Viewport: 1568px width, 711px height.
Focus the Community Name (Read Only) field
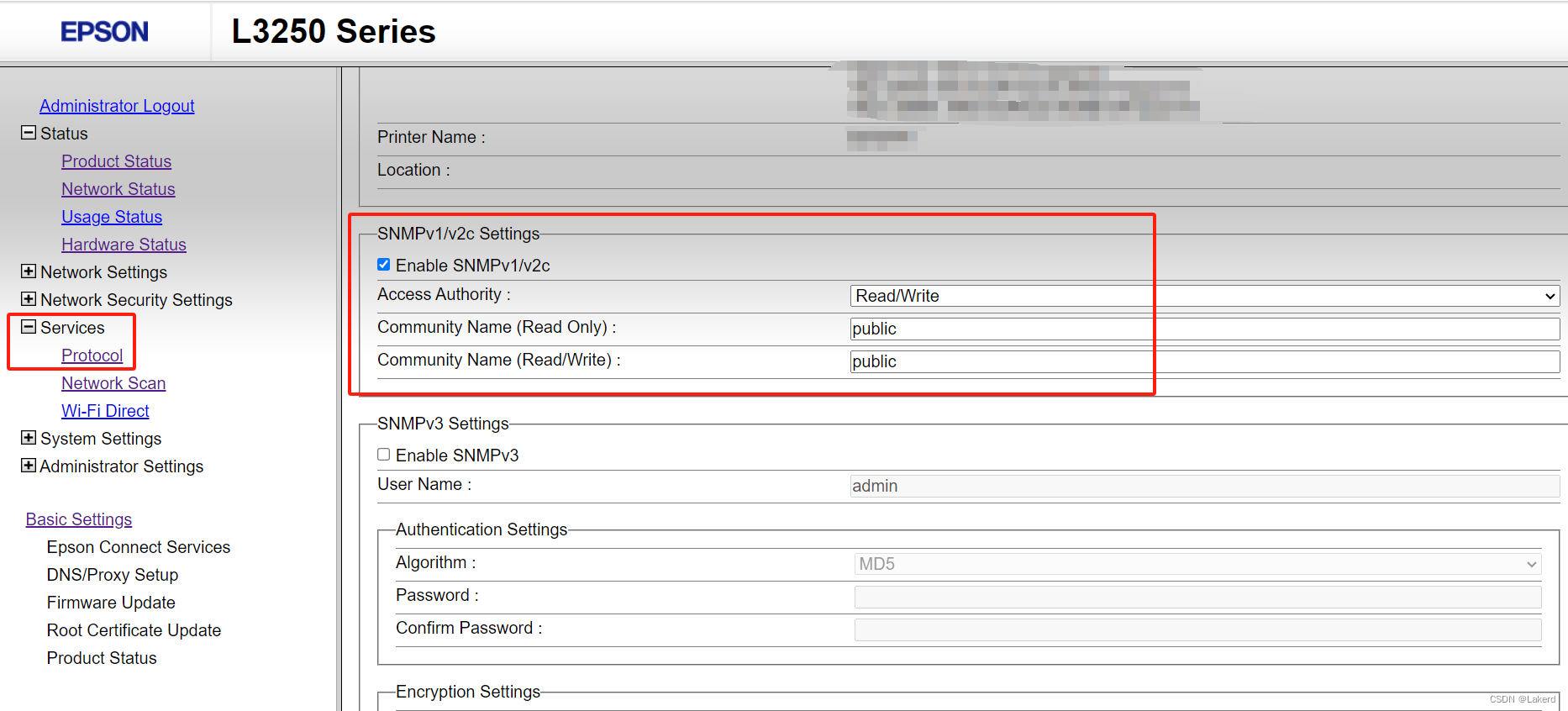1205,329
